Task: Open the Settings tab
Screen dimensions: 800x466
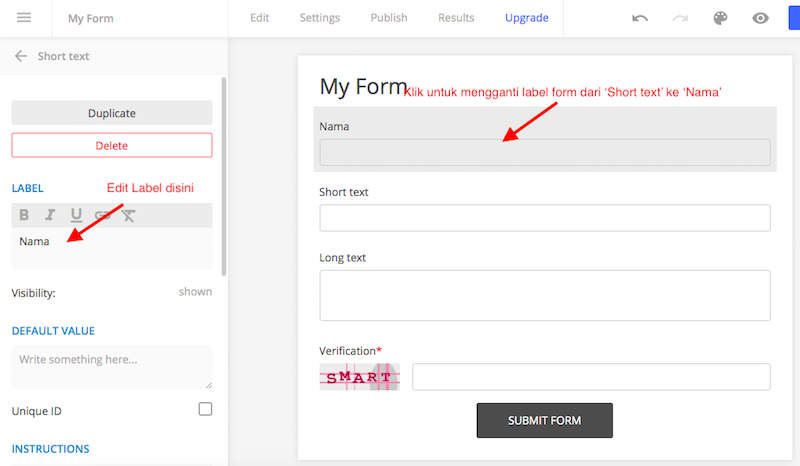Action: coord(319,18)
